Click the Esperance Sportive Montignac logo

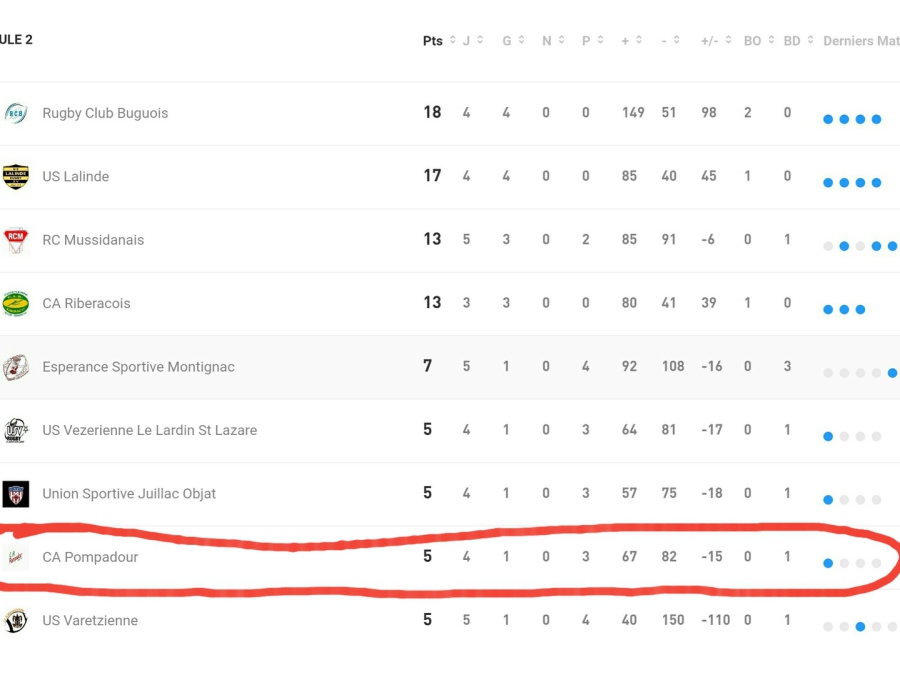pos(16,367)
